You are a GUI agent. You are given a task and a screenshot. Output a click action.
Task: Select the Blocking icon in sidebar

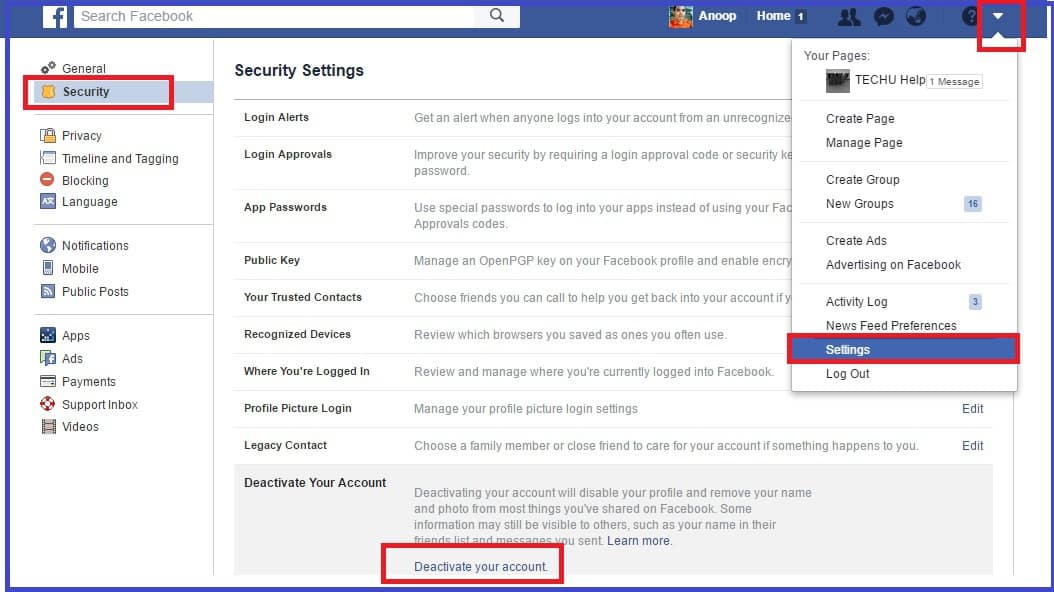[x=47, y=179]
